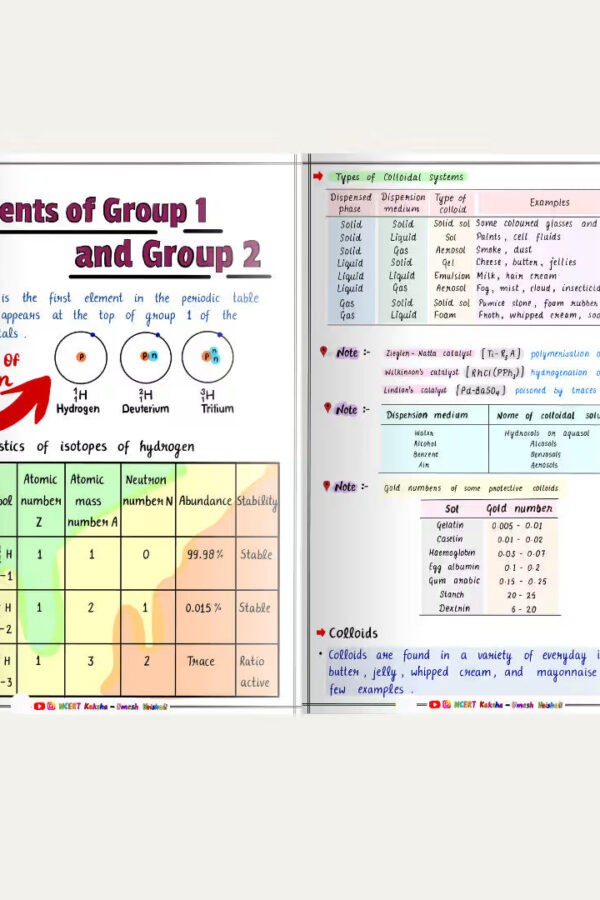Select the 'Atomic mass number A' header
600x900 pixels.
92,500
